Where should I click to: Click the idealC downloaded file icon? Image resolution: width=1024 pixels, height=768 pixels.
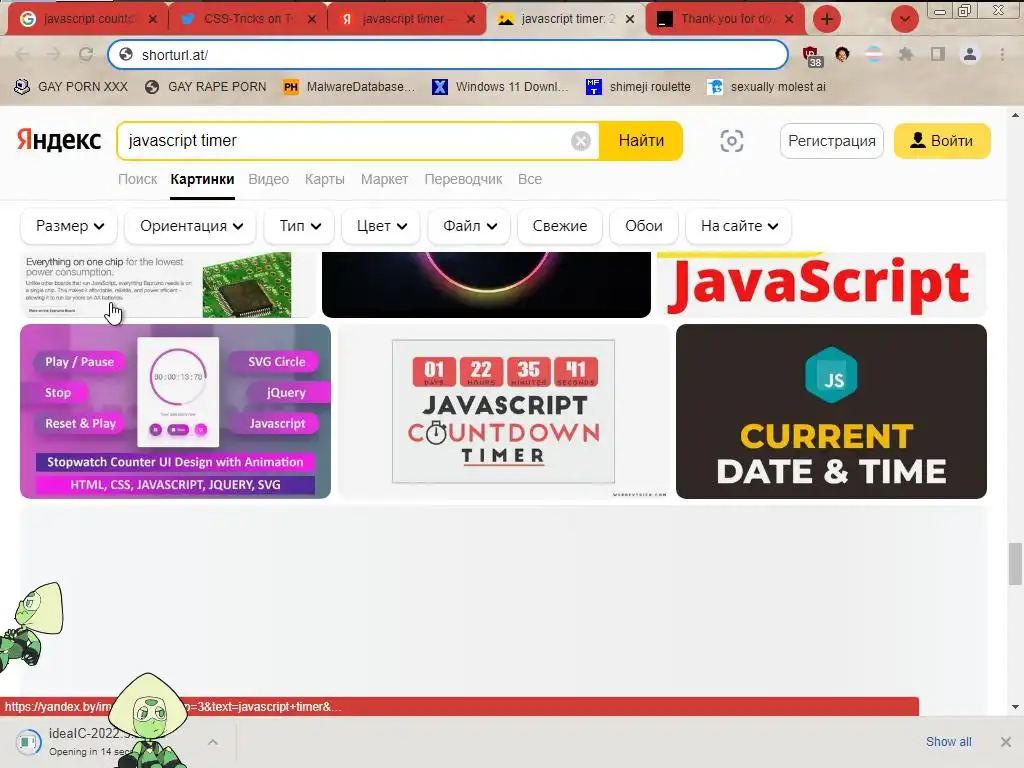pos(28,742)
